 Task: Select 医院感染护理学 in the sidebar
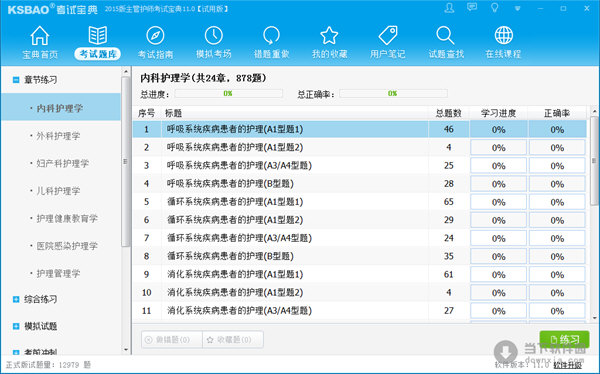coord(67,246)
